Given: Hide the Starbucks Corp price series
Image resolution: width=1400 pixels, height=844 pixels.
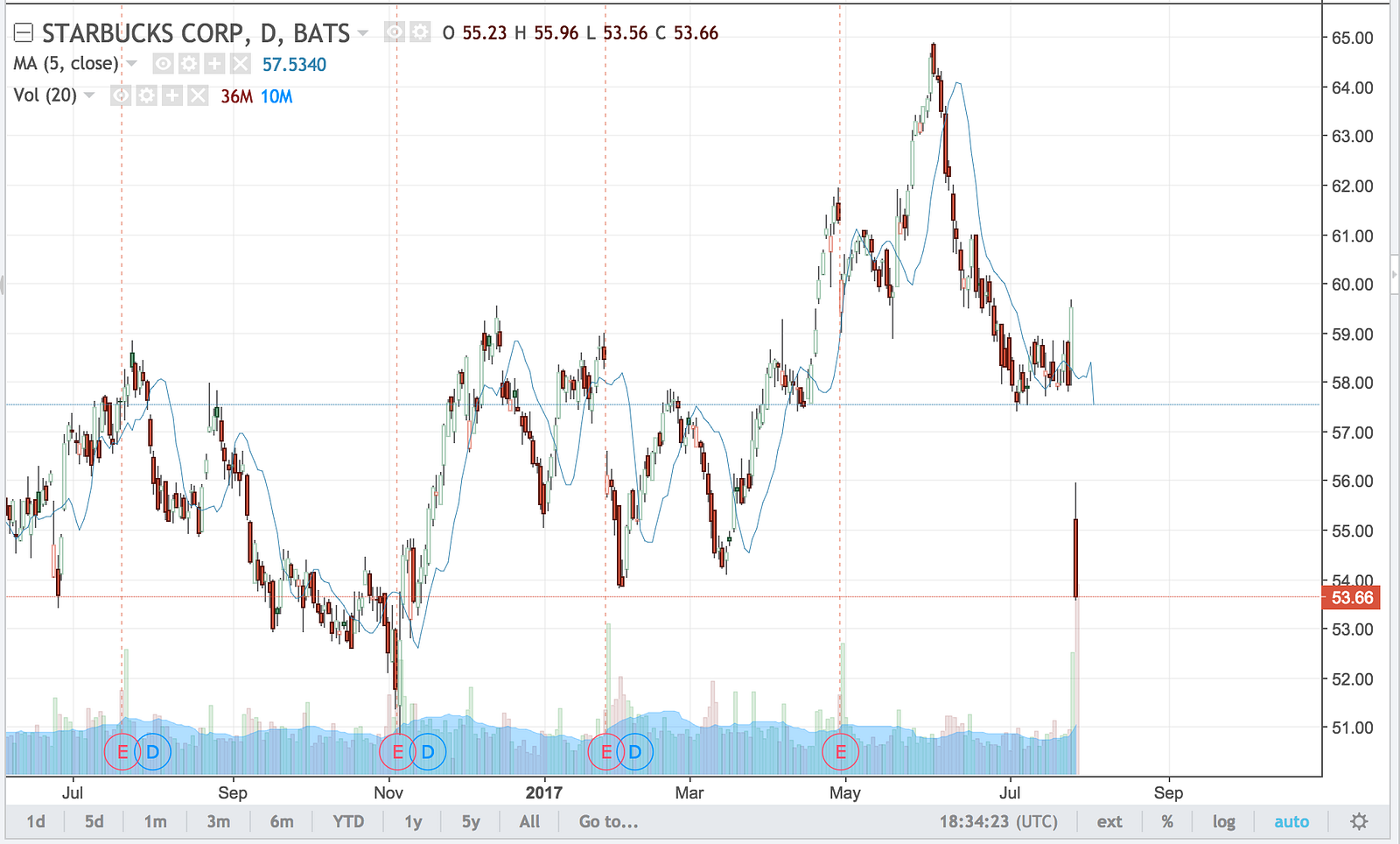Looking at the screenshot, I should [395, 33].
